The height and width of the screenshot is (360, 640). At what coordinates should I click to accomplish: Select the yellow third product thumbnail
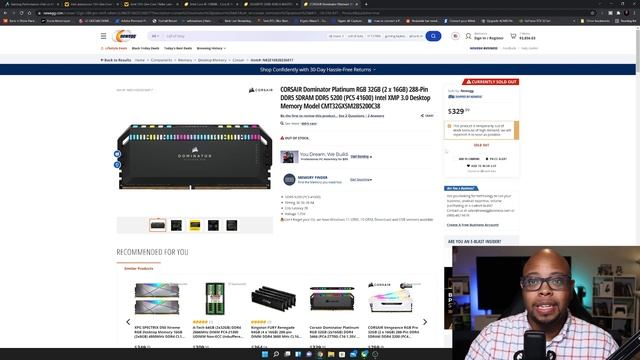coord(195,225)
